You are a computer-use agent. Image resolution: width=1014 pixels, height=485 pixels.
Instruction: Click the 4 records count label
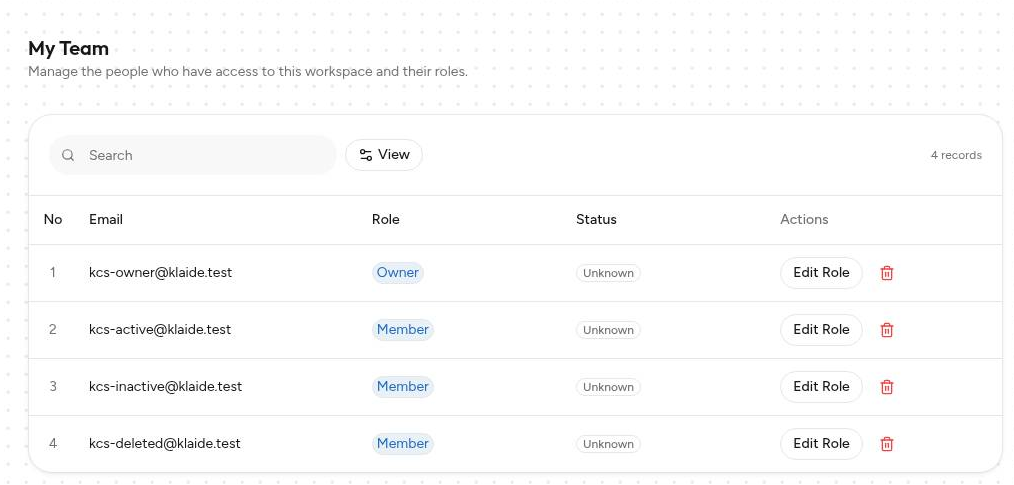point(956,155)
